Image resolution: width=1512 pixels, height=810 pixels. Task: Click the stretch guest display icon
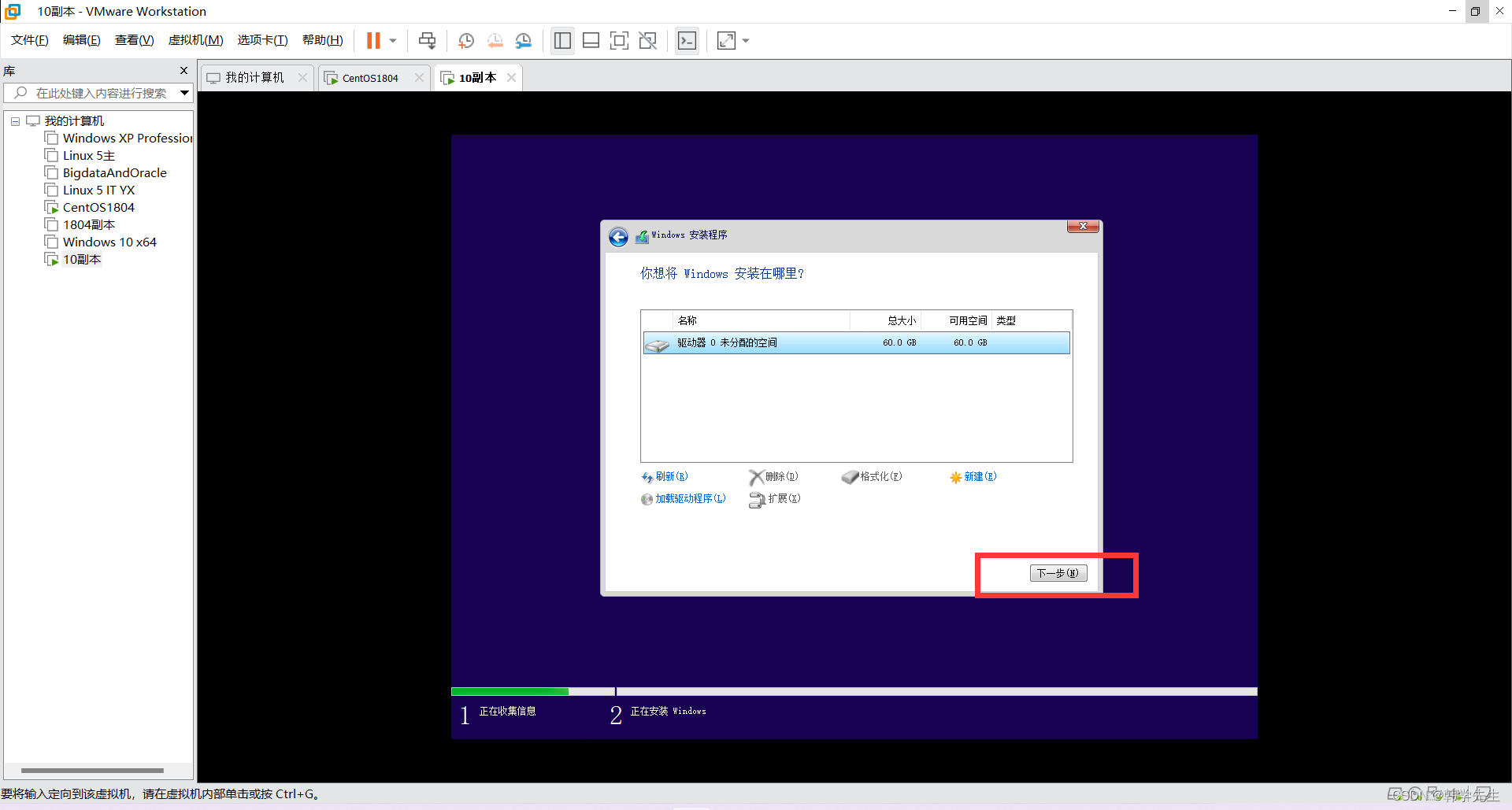click(x=726, y=40)
